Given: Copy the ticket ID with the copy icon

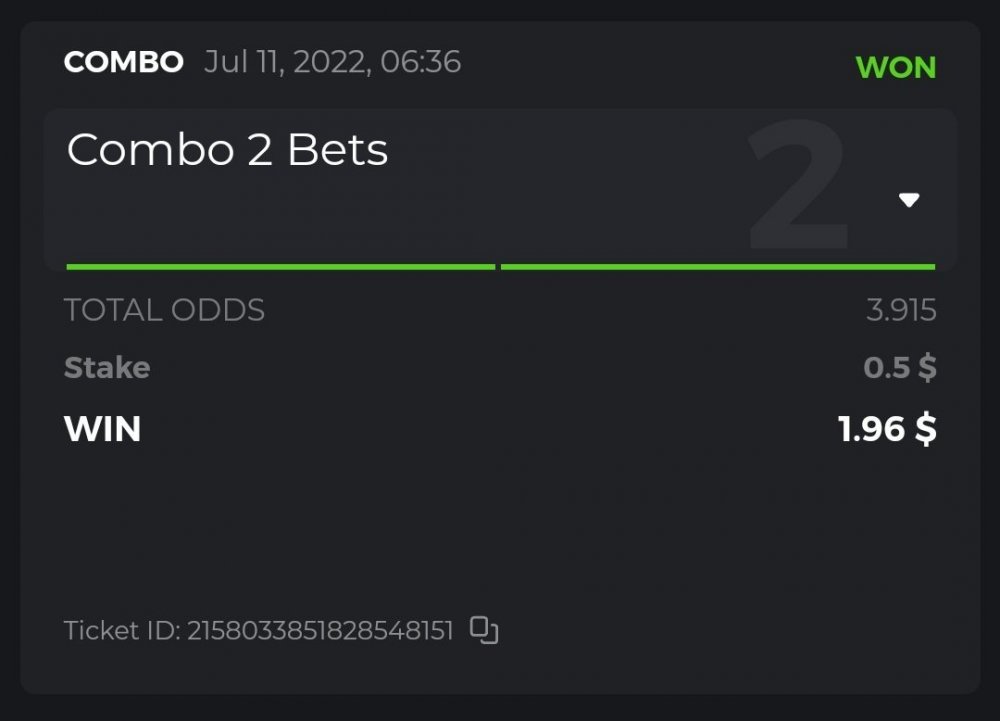Looking at the screenshot, I should (484, 630).
